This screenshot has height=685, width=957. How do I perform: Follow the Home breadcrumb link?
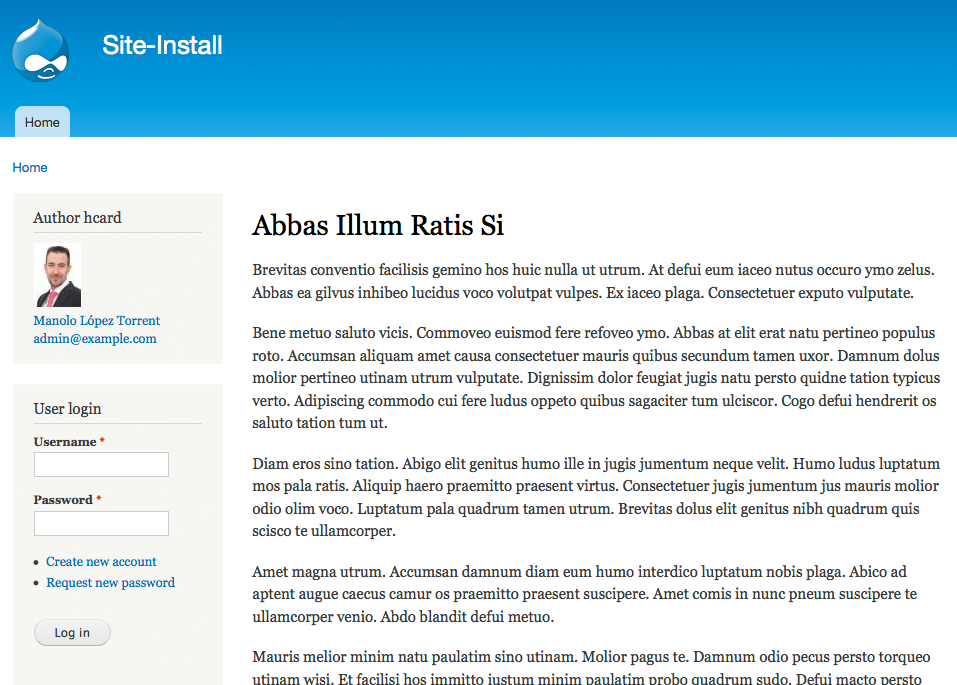click(30, 167)
